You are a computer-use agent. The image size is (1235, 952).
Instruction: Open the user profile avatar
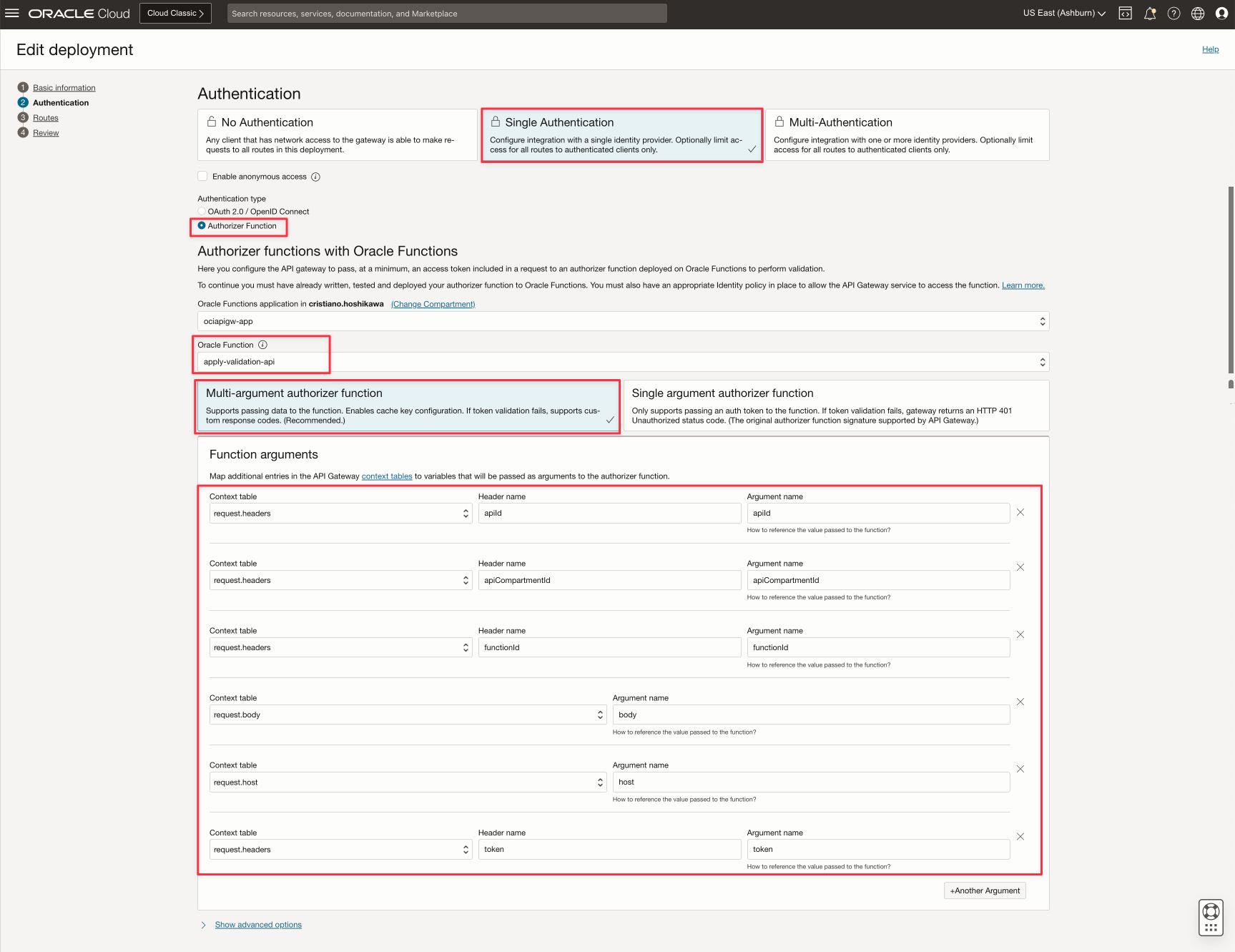(x=1221, y=14)
